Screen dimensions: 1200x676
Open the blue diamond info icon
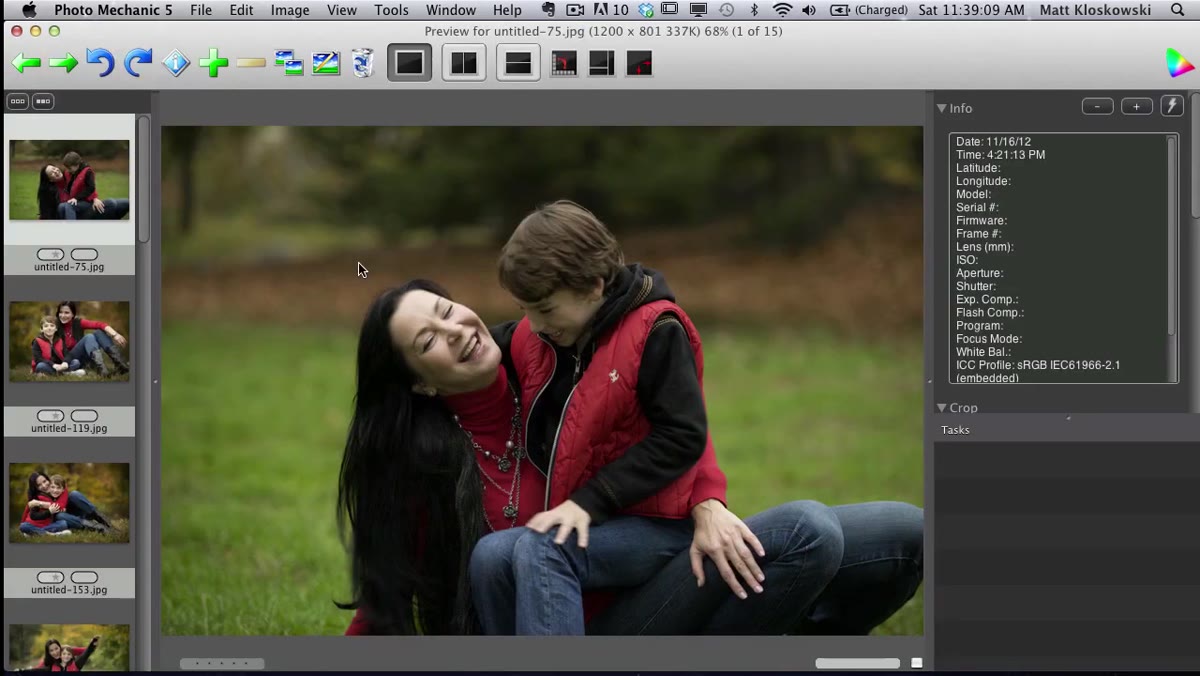tap(176, 64)
